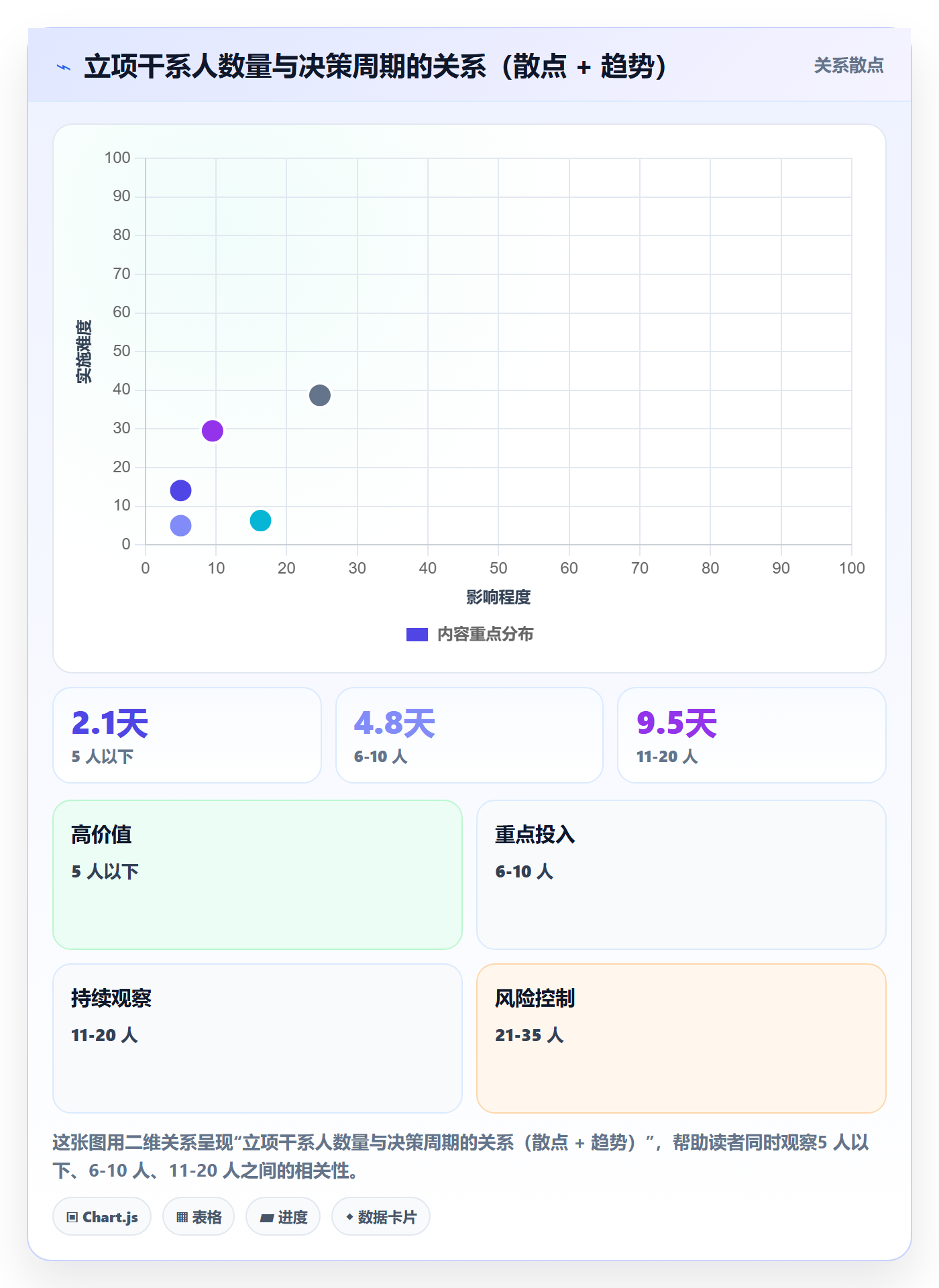Screen dimensions: 939x1288
Task: Click the bar icon on 进度 tag
Action: (x=267, y=1218)
